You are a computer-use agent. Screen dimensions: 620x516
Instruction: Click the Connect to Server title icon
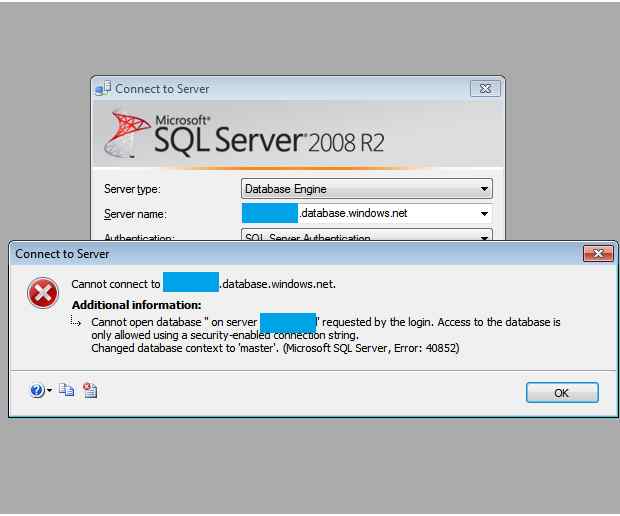pyautogui.click(x=103, y=89)
